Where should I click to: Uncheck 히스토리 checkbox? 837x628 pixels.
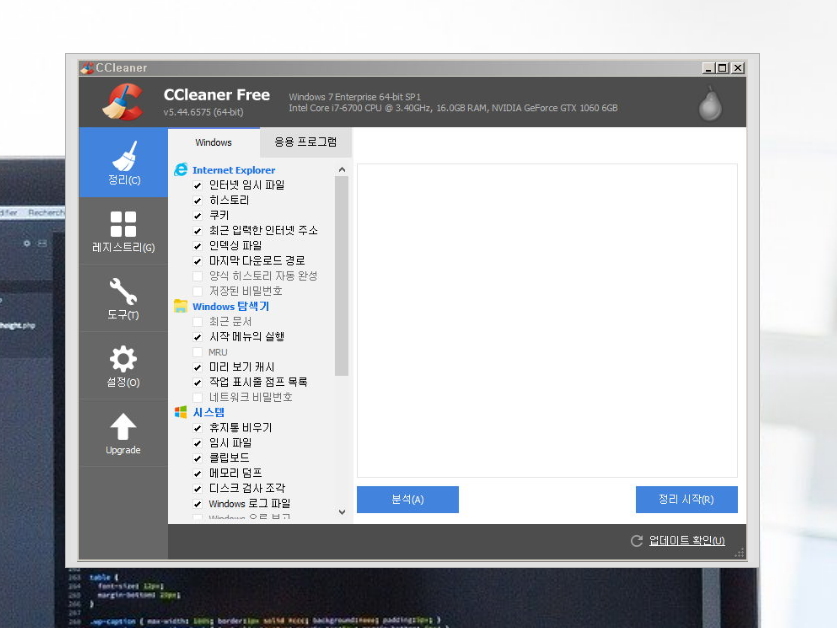point(198,200)
